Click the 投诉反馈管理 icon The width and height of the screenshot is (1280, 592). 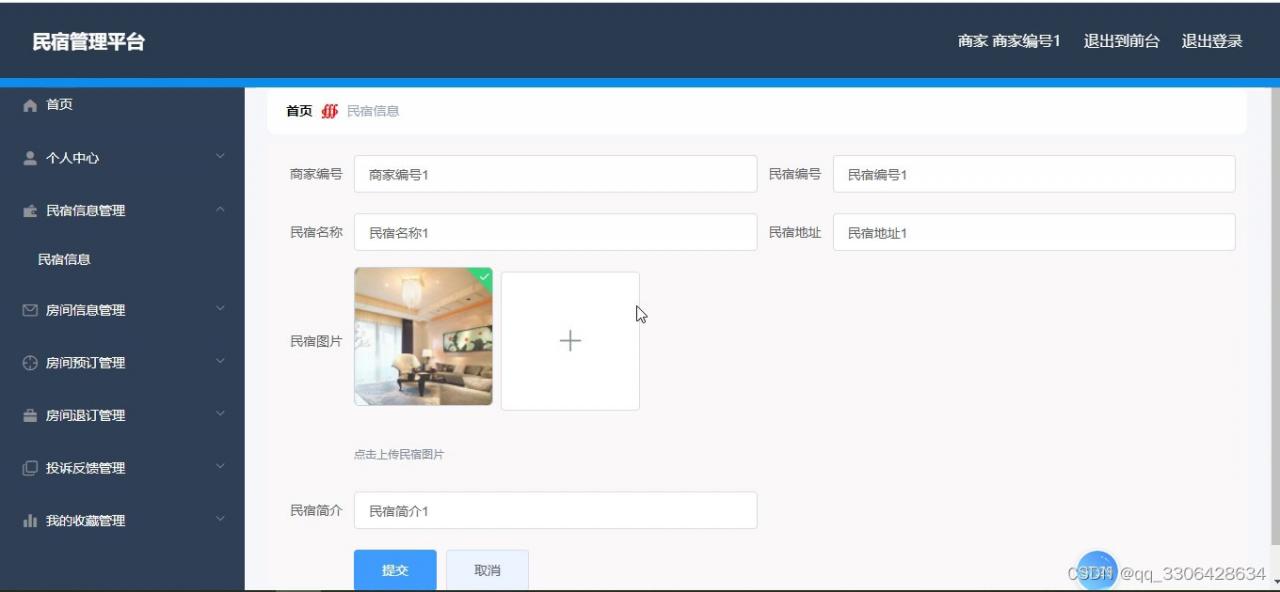30,467
